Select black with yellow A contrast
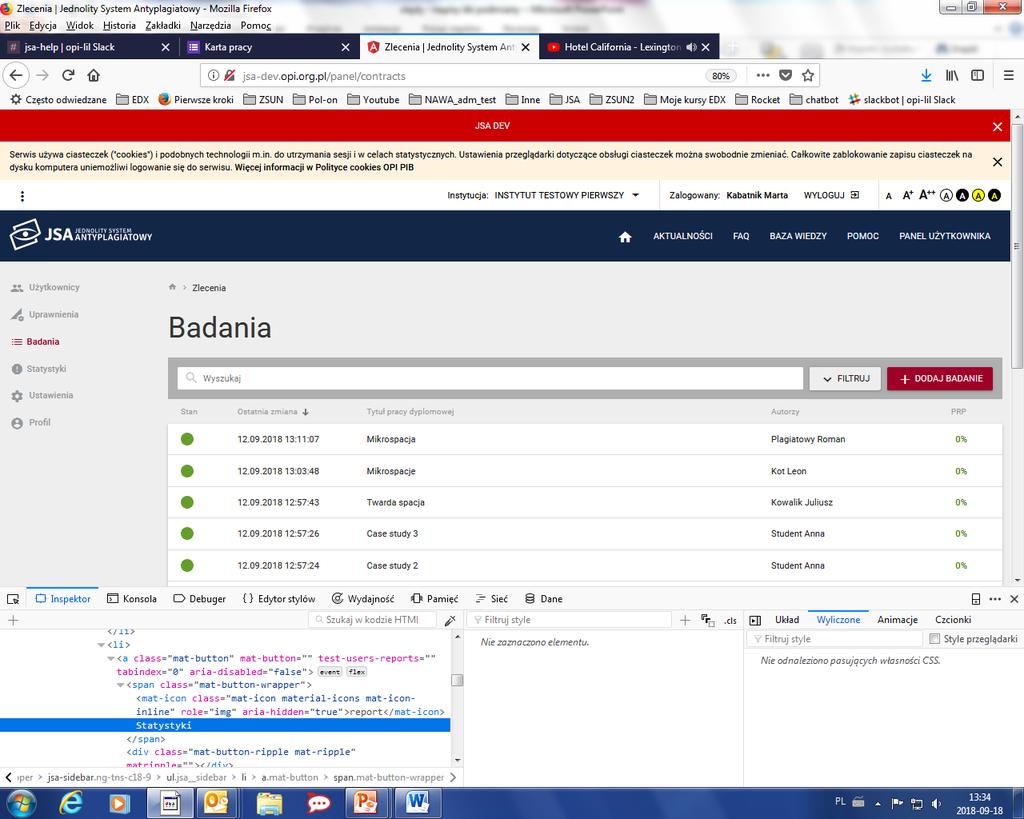This screenshot has width=1024, height=819. (x=994, y=195)
